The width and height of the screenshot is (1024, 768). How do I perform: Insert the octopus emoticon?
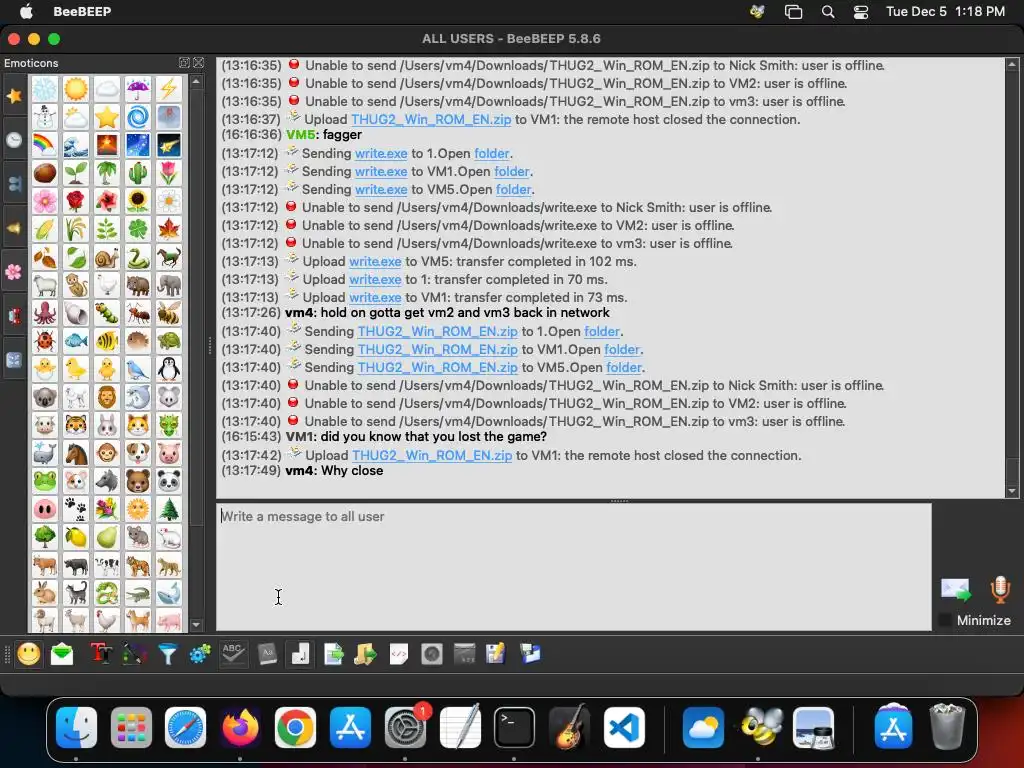pyautogui.click(x=44, y=313)
